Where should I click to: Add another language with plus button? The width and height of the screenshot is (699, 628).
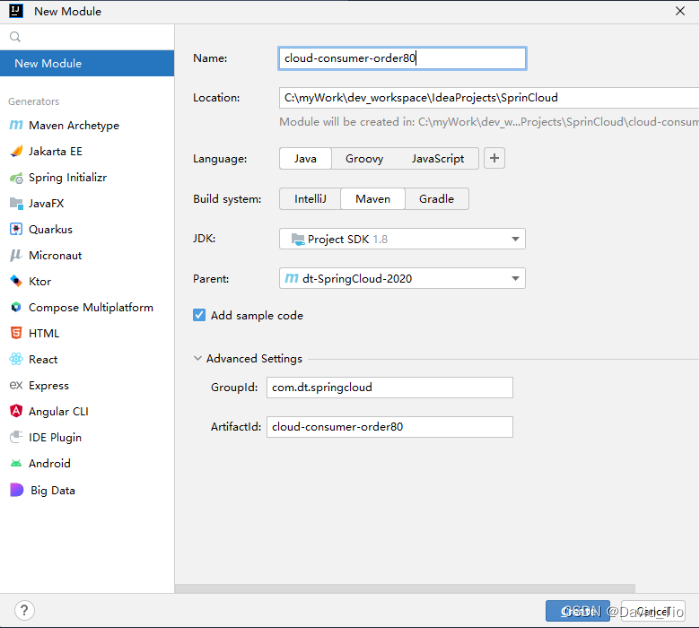click(494, 158)
